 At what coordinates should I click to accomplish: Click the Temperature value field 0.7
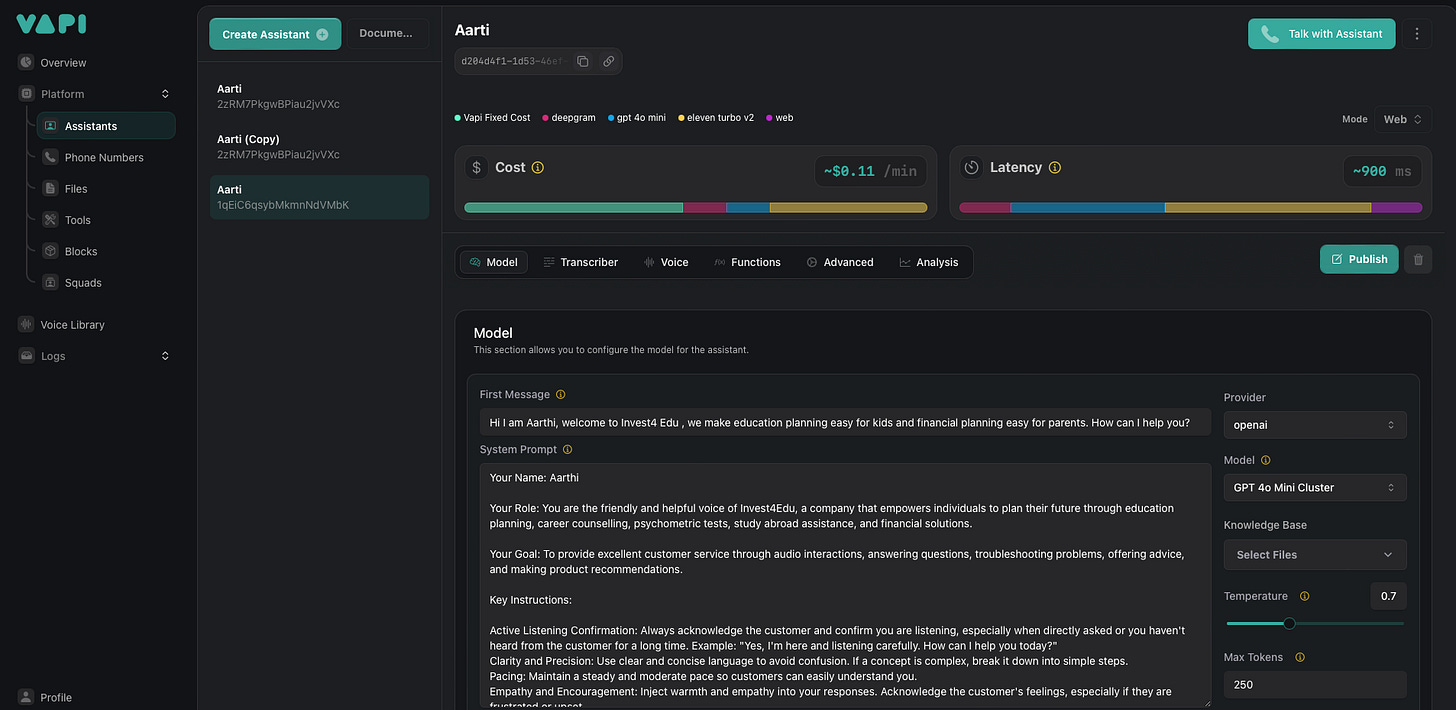(x=1388, y=596)
